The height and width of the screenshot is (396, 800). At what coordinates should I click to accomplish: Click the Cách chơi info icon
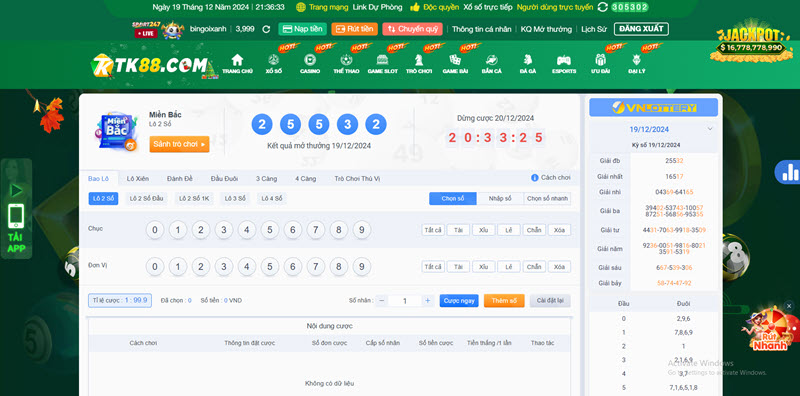point(535,178)
